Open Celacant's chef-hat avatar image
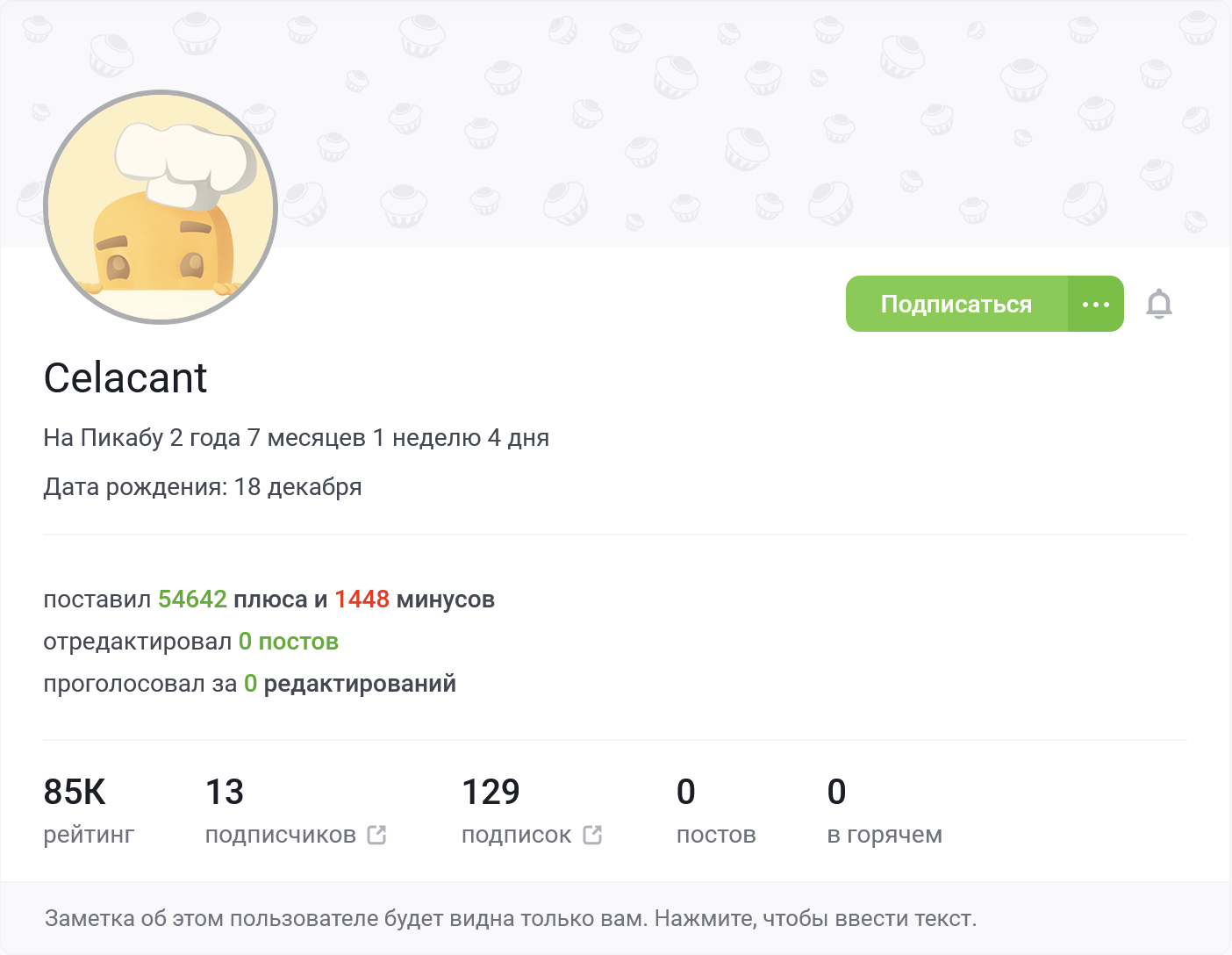The width and height of the screenshot is (1232, 955). [x=161, y=207]
